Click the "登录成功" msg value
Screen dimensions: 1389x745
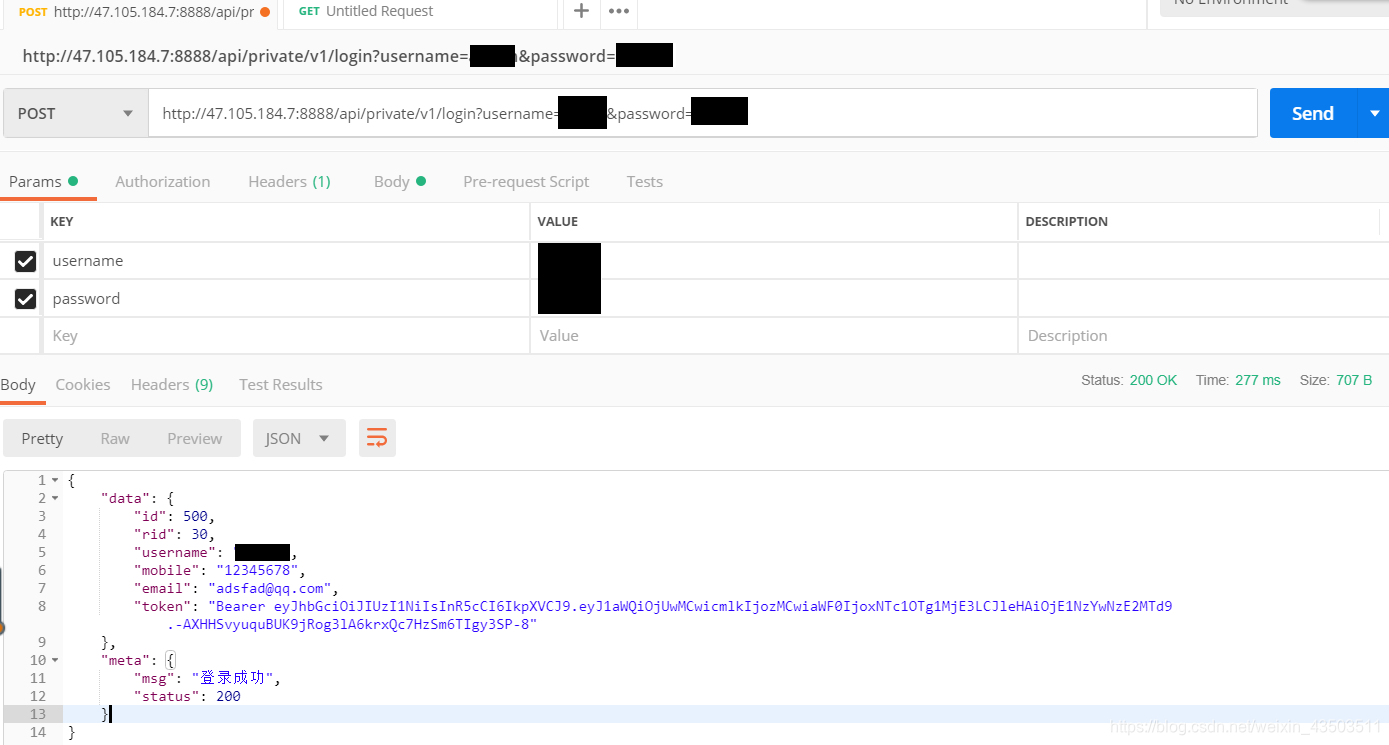[232, 678]
